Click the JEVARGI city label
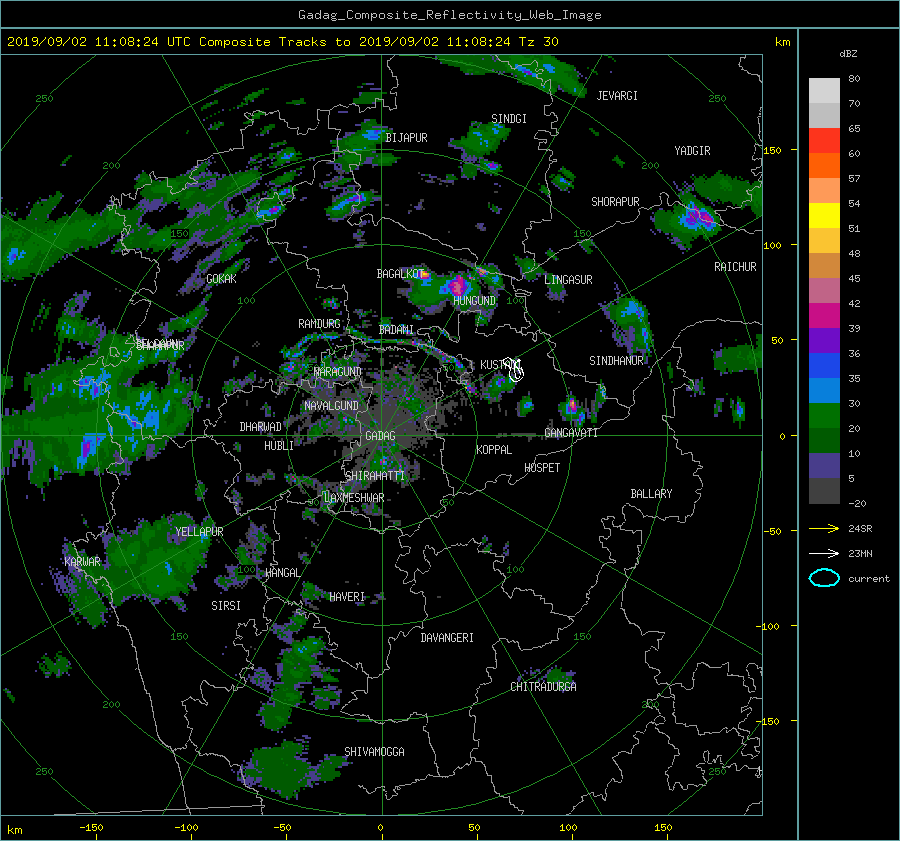Screen dimensions: 900x841 click(x=617, y=96)
